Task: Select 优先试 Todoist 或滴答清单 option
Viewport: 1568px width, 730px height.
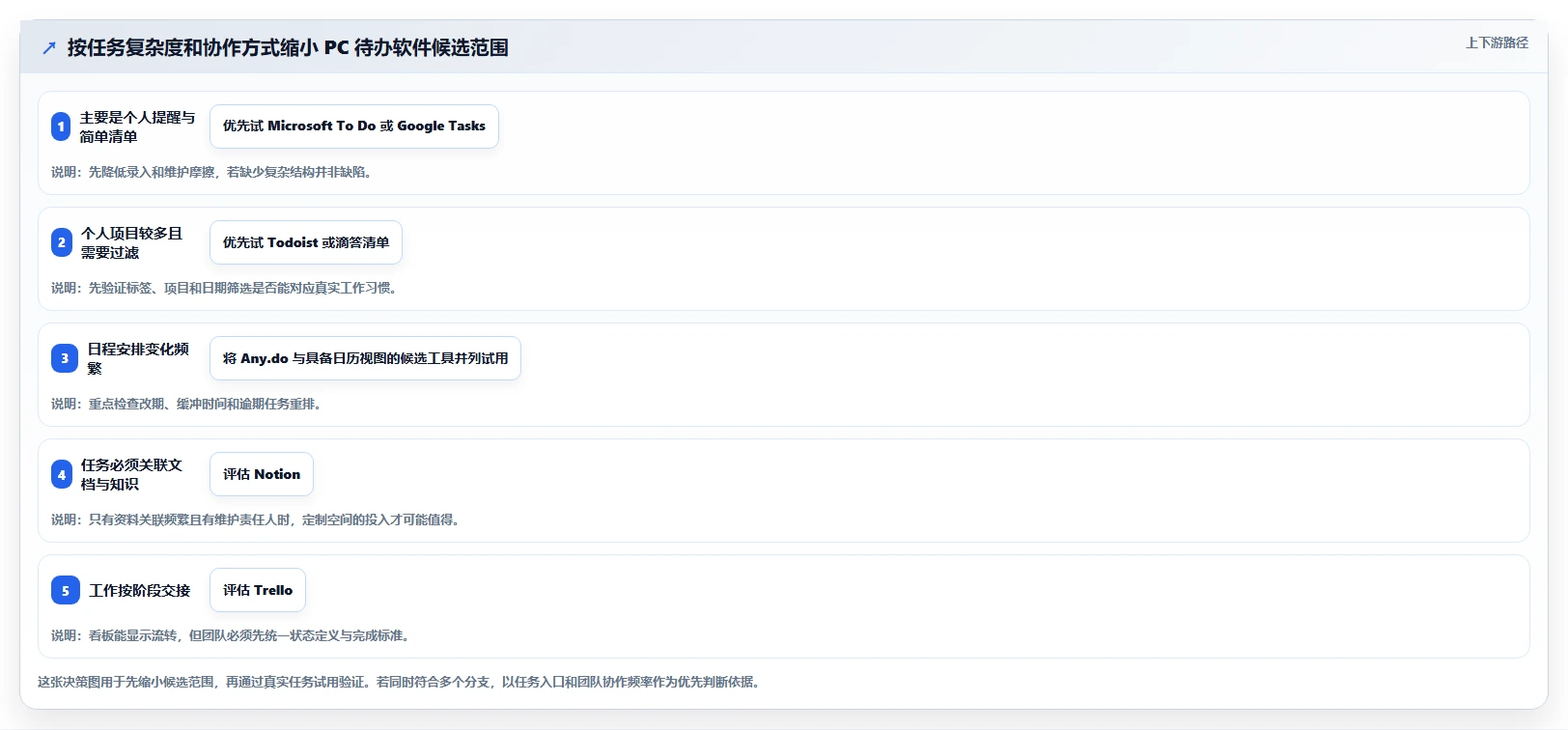Action: (306, 242)
